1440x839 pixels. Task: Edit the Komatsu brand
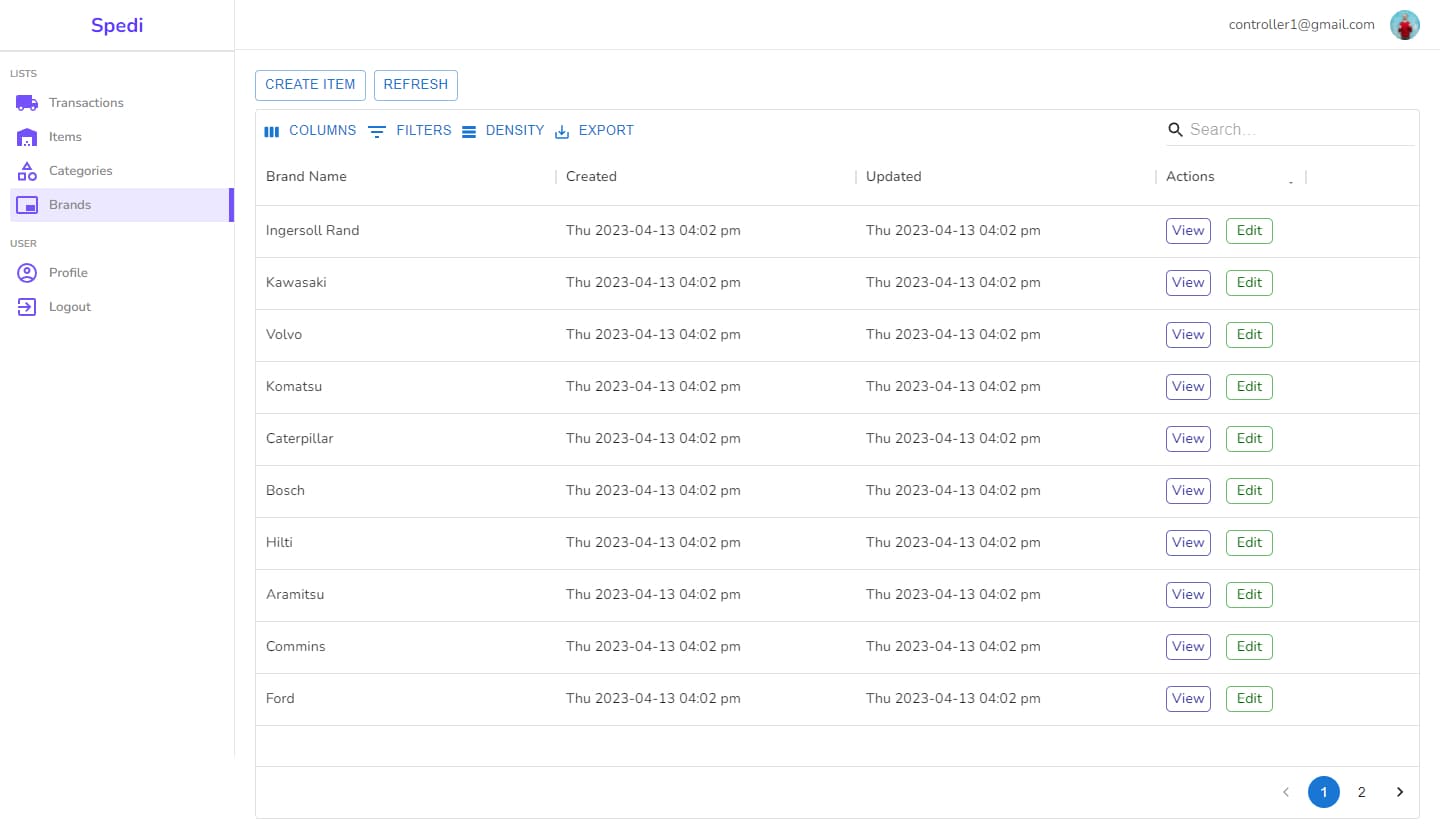1249,387
